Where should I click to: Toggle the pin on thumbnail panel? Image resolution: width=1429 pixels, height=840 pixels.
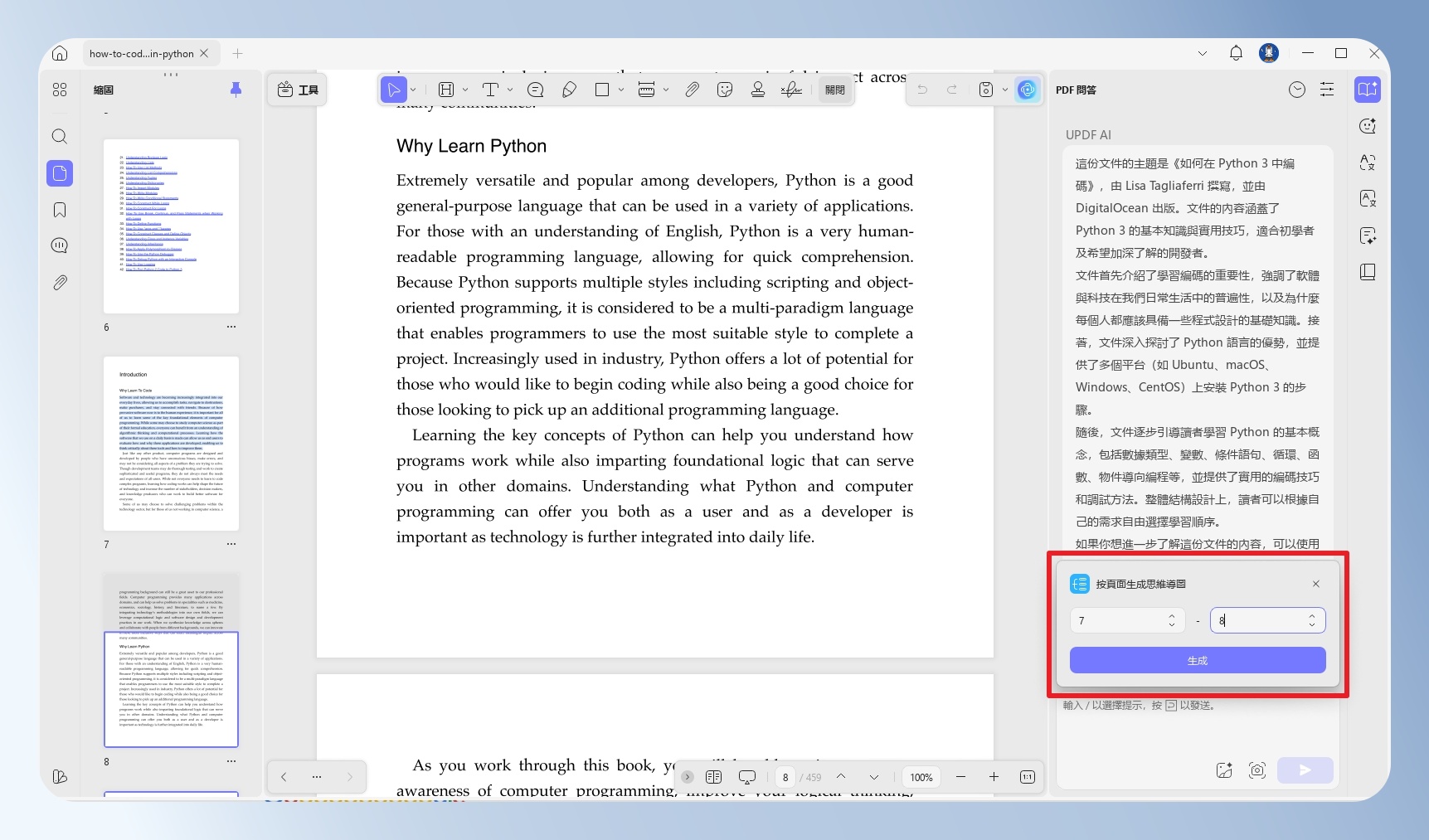[236, 90]
